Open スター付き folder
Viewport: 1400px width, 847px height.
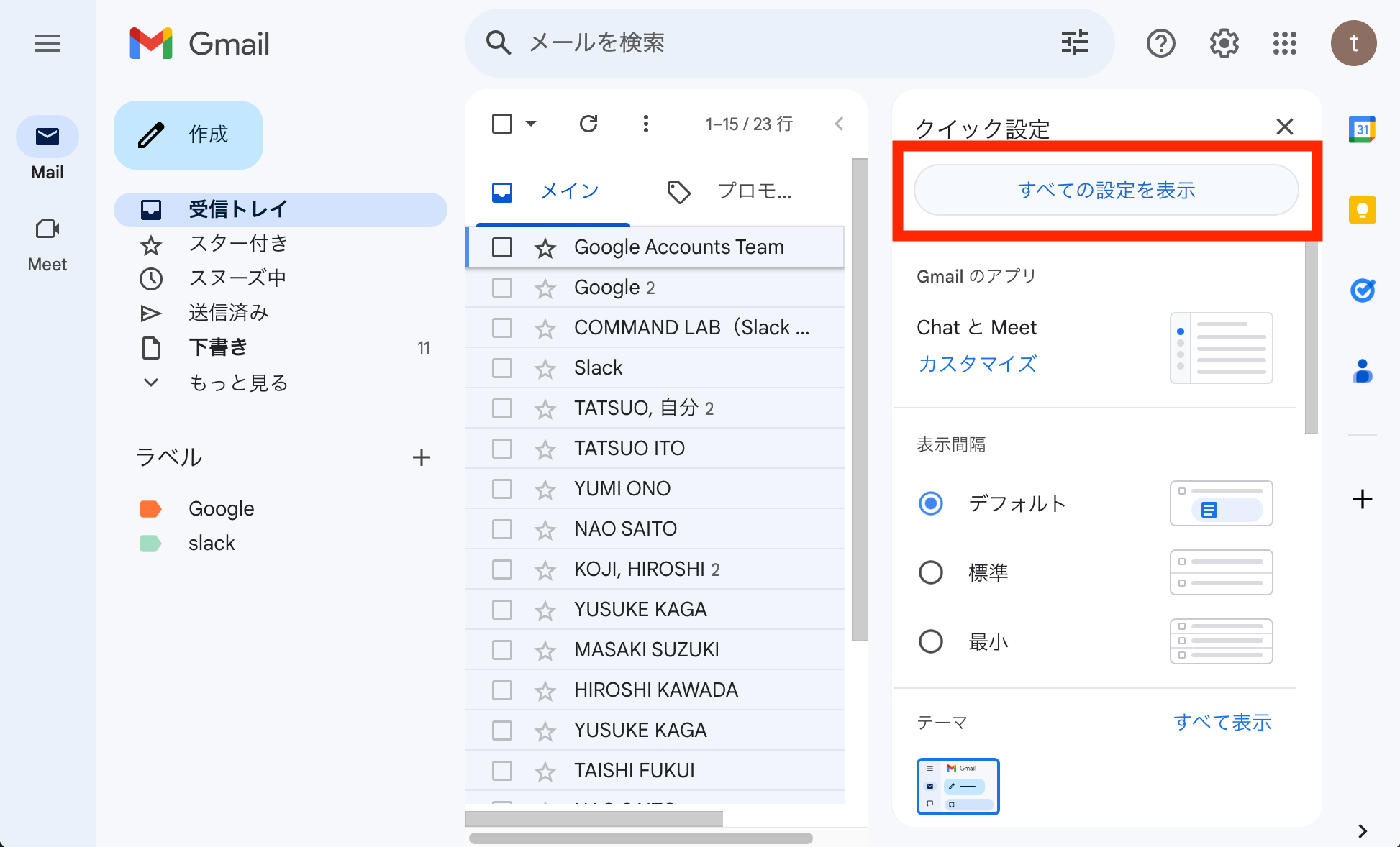(x=281, y=244)
